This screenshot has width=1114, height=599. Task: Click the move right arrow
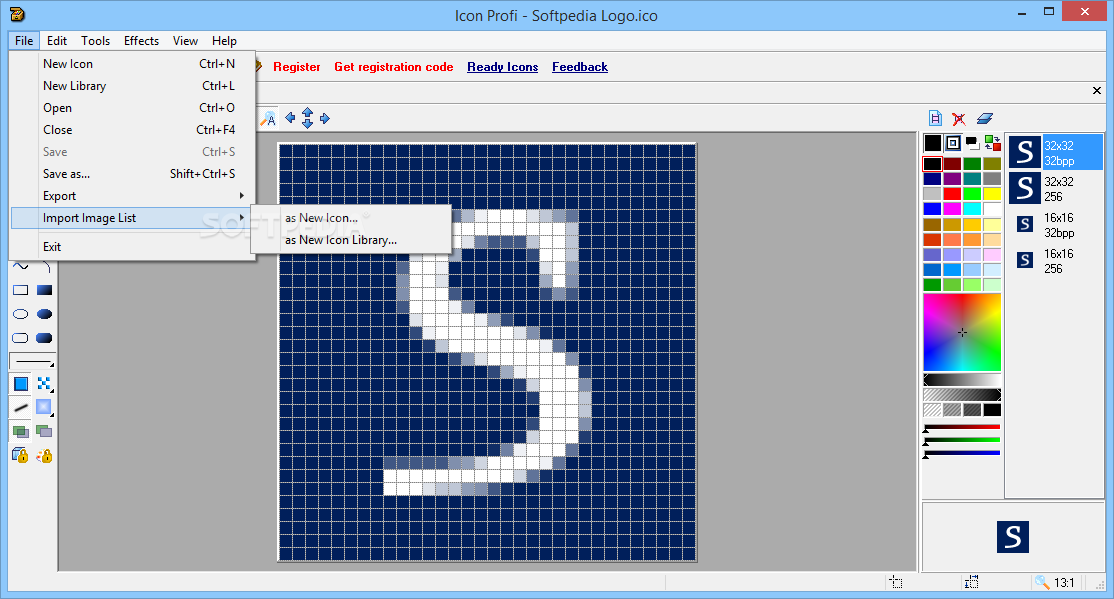[325, 118]
